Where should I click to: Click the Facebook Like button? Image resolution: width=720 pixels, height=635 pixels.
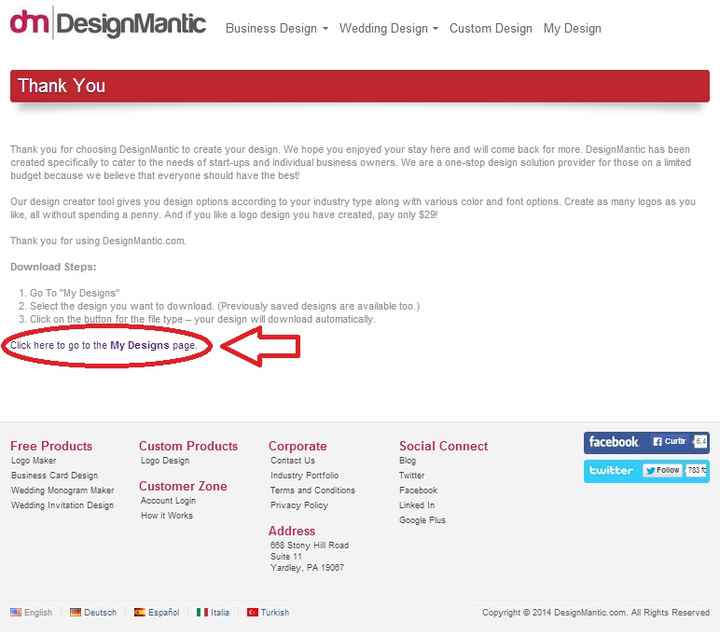coord(670,442)
